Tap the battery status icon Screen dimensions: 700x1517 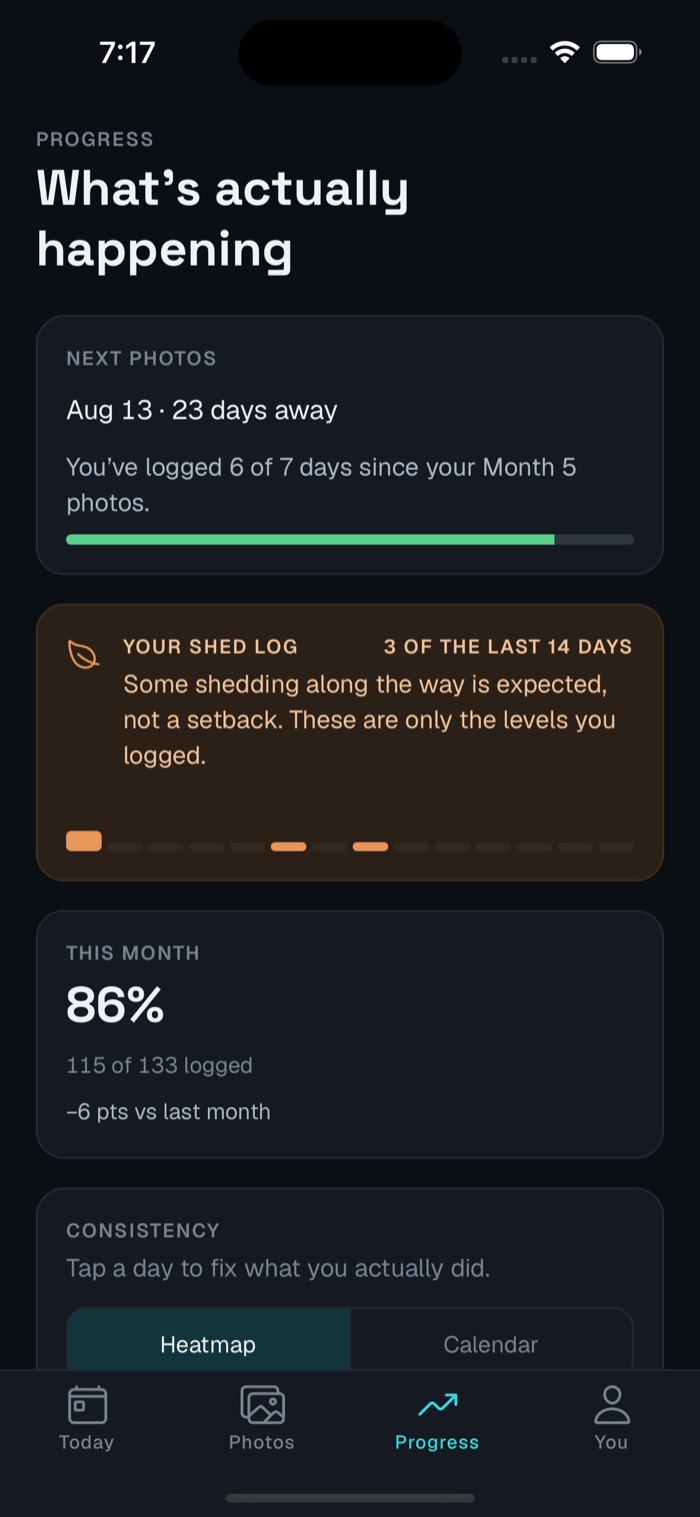pos(617,53)
